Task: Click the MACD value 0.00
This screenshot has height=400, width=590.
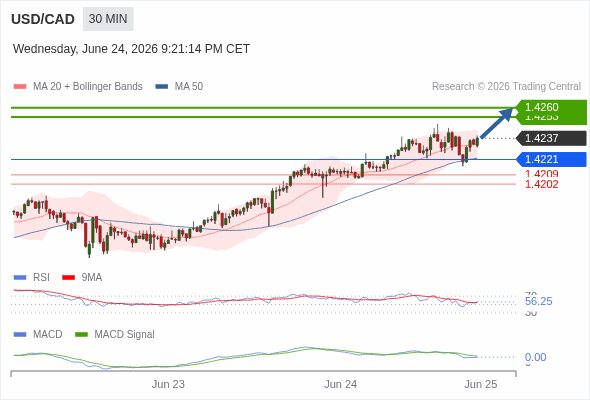Action: [535, 357]
